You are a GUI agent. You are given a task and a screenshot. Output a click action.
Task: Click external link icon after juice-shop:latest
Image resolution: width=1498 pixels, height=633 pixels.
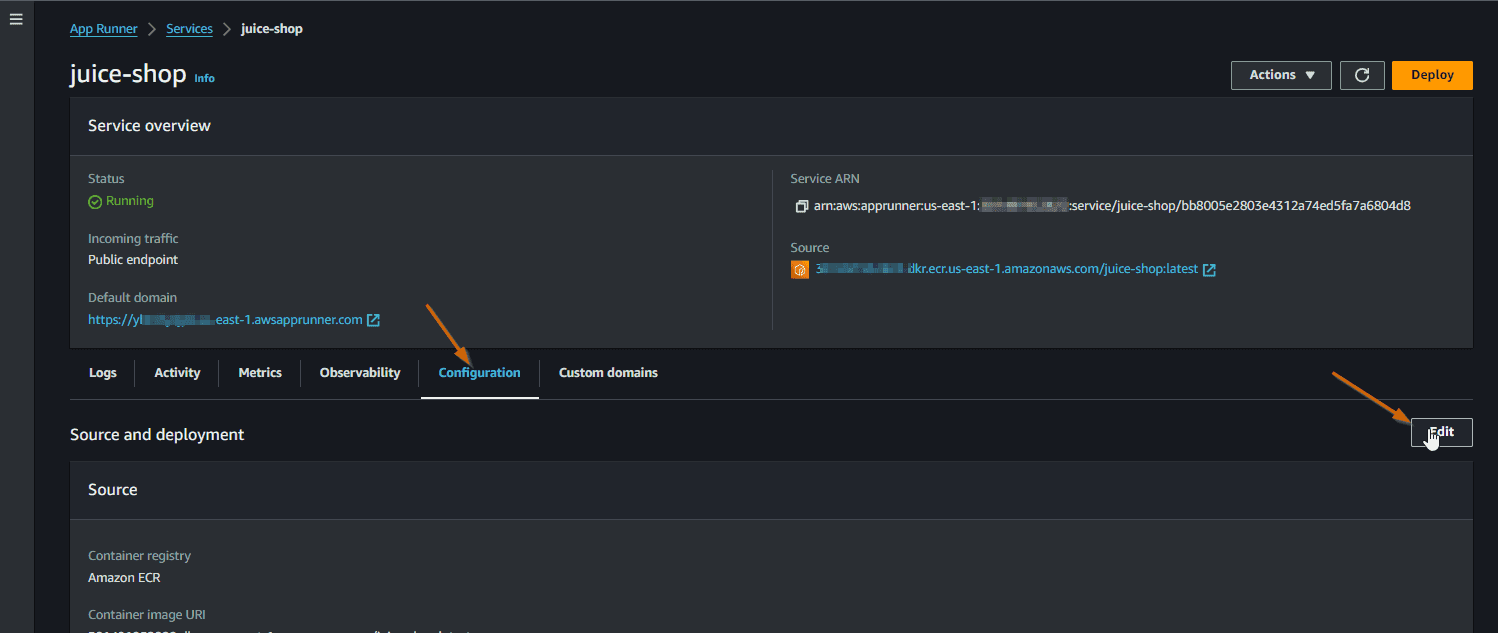tap(1209, 270)
